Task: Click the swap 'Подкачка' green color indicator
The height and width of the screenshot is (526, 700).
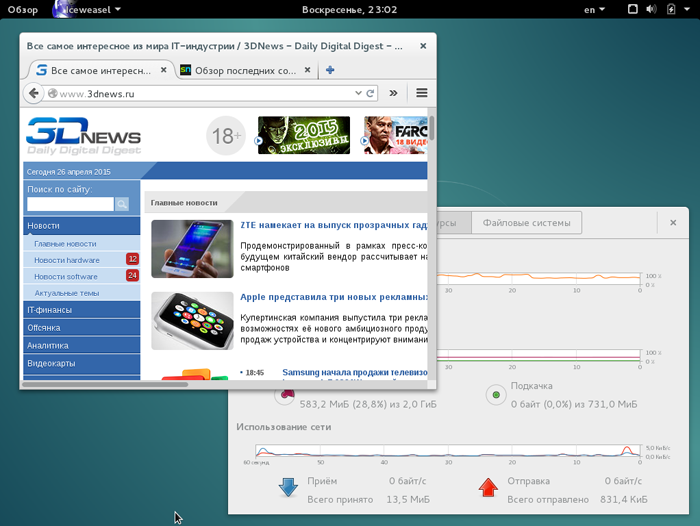Action: click(x=496, y=395)
